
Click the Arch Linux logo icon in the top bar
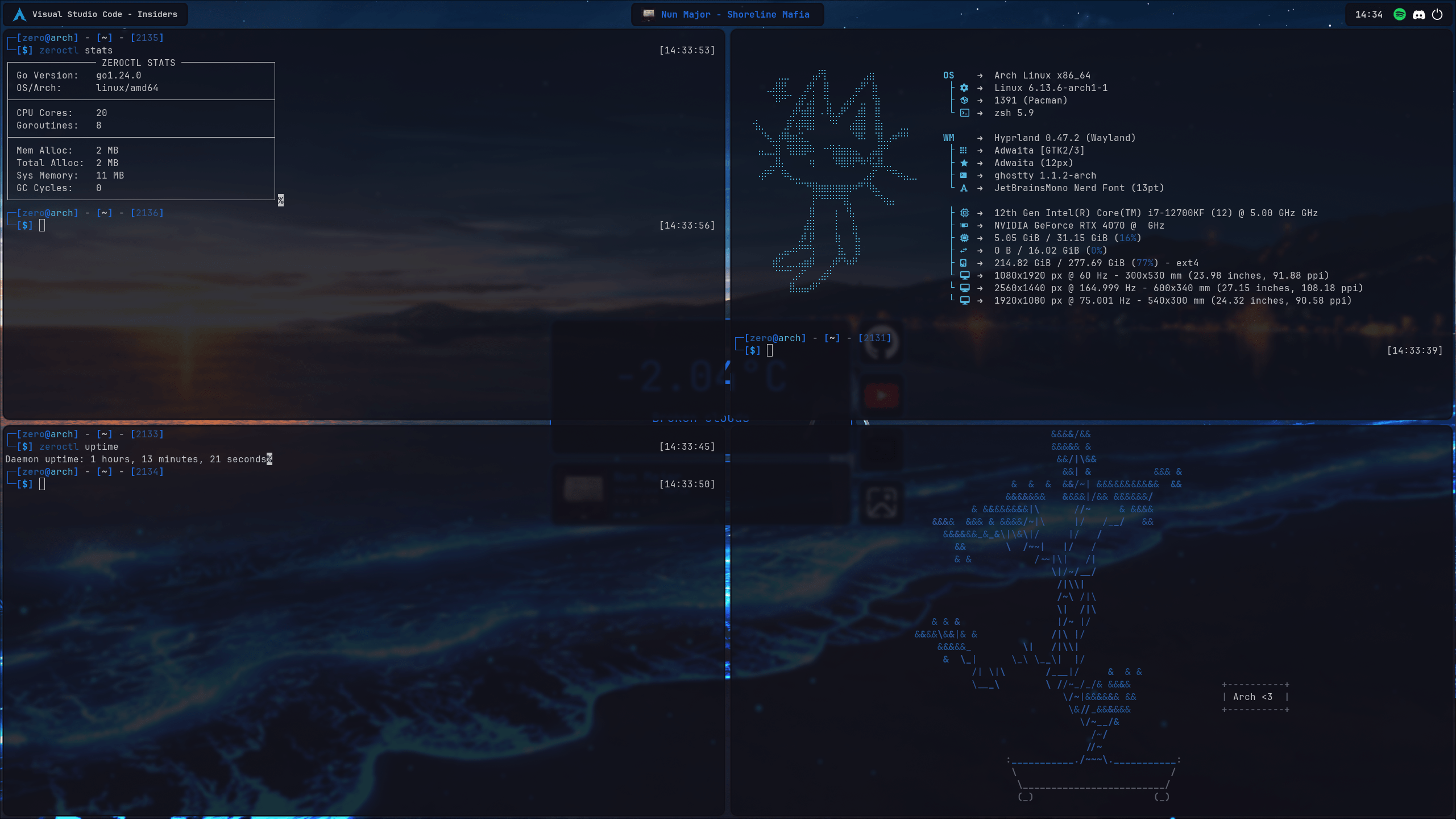click(x=20, y=14)
